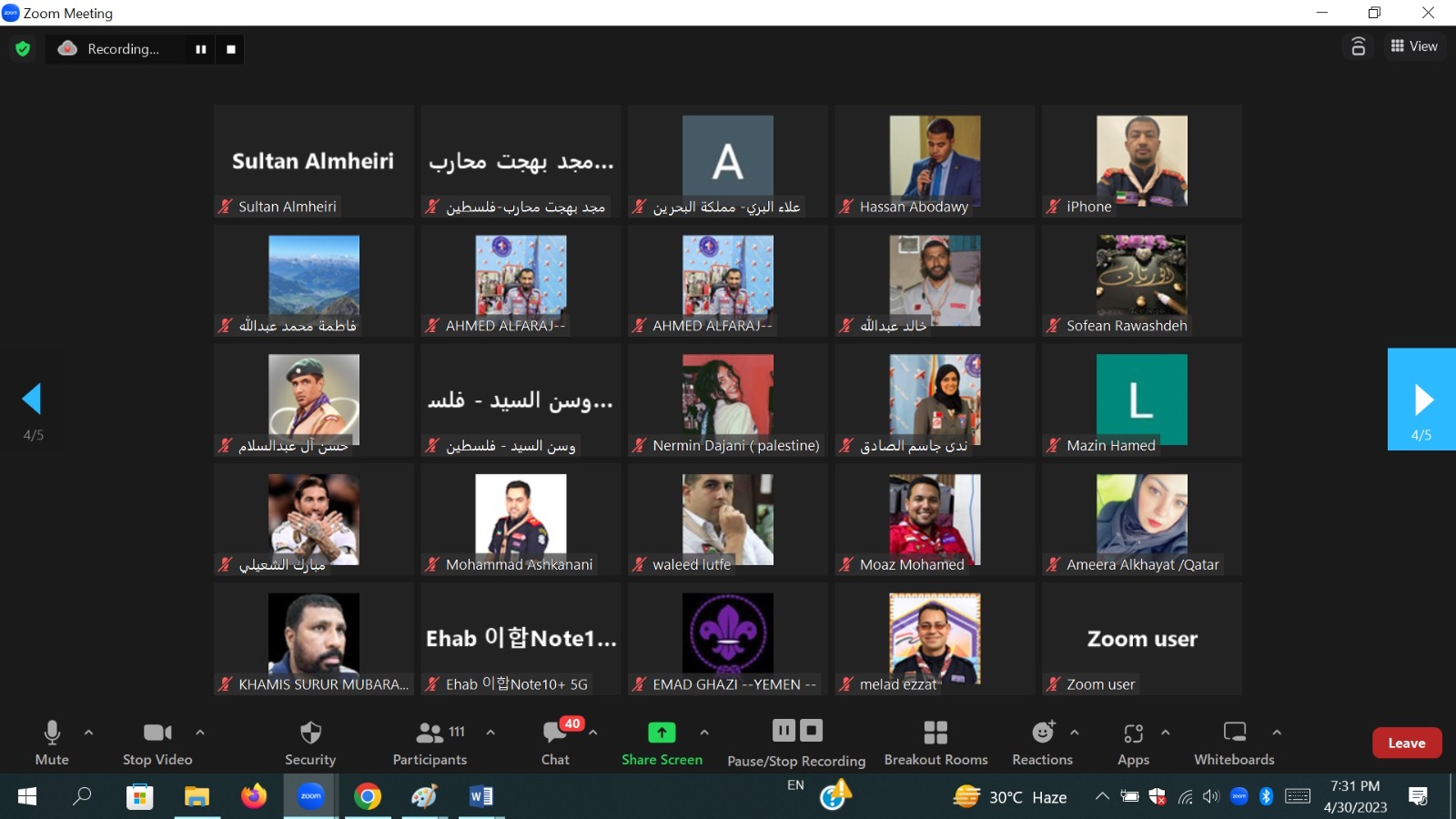Stop the camera video
1456x819 pixels.
tap(157, 743)
